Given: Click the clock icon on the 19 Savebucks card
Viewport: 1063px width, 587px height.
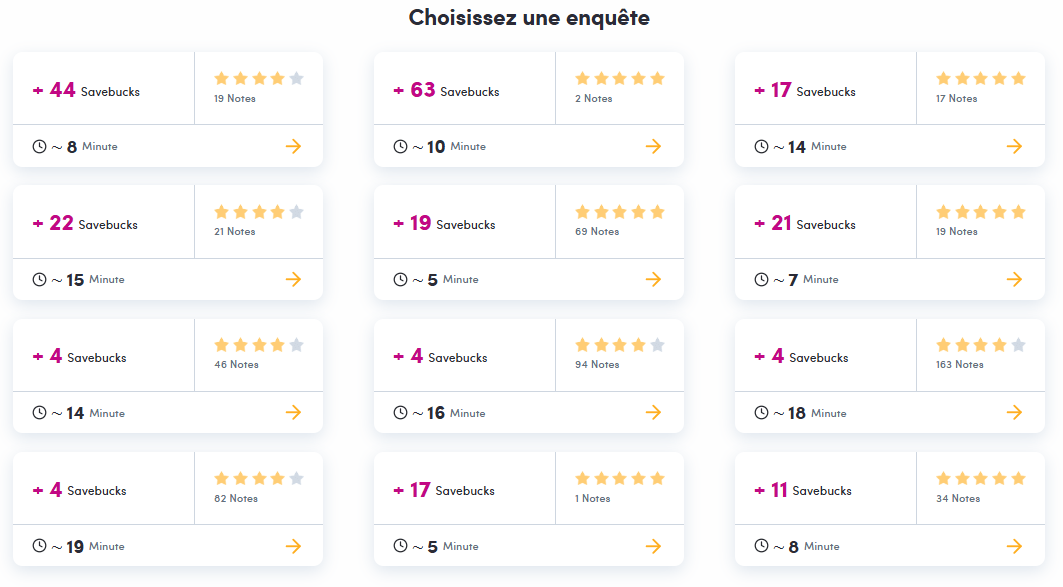Looking at the screenshot, I should pos(400,279).
